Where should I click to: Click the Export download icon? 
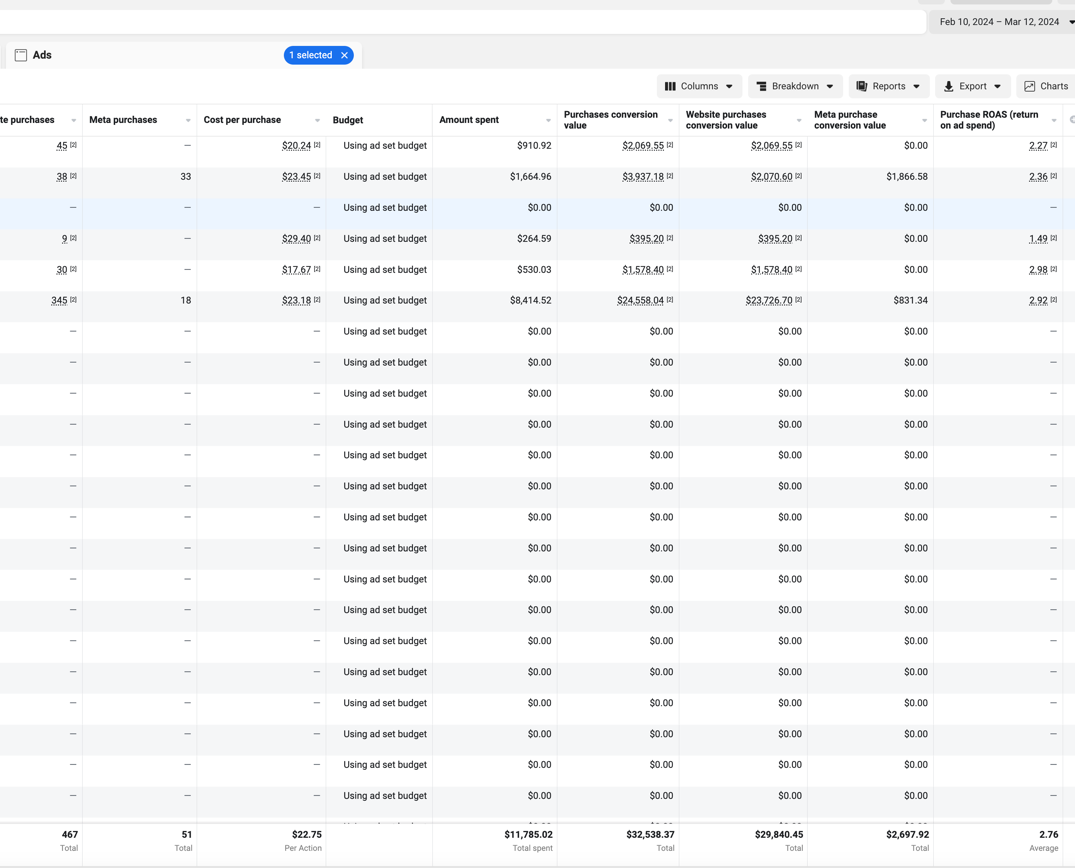(948, 86)
